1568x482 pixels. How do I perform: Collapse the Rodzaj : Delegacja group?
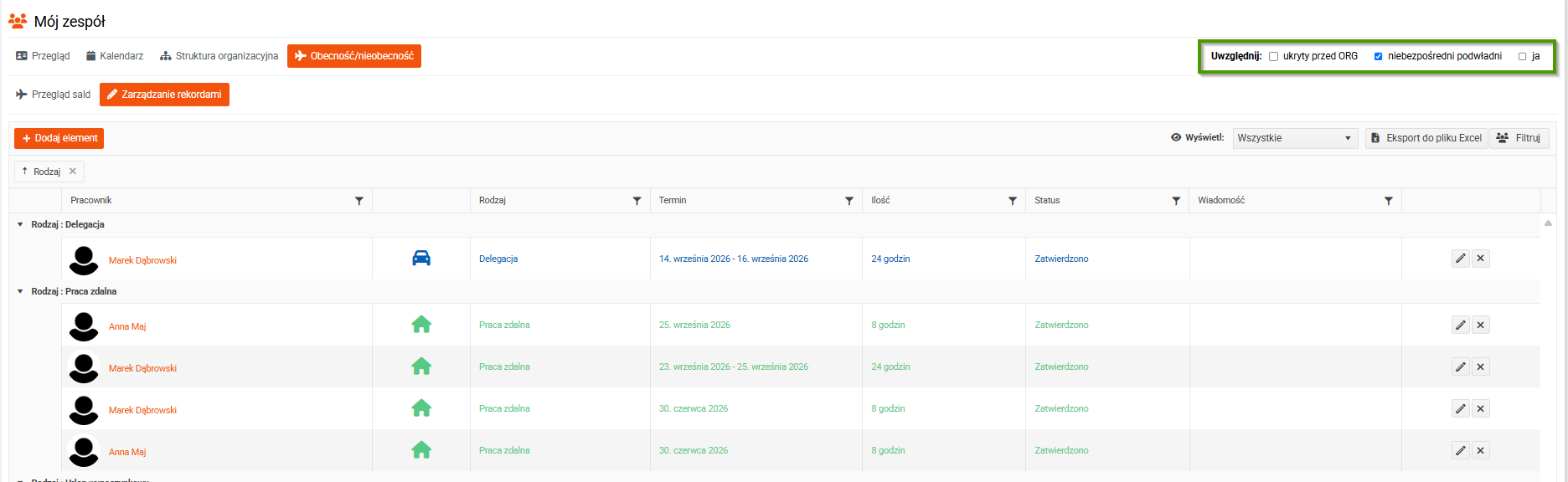(x=20, y=224)
